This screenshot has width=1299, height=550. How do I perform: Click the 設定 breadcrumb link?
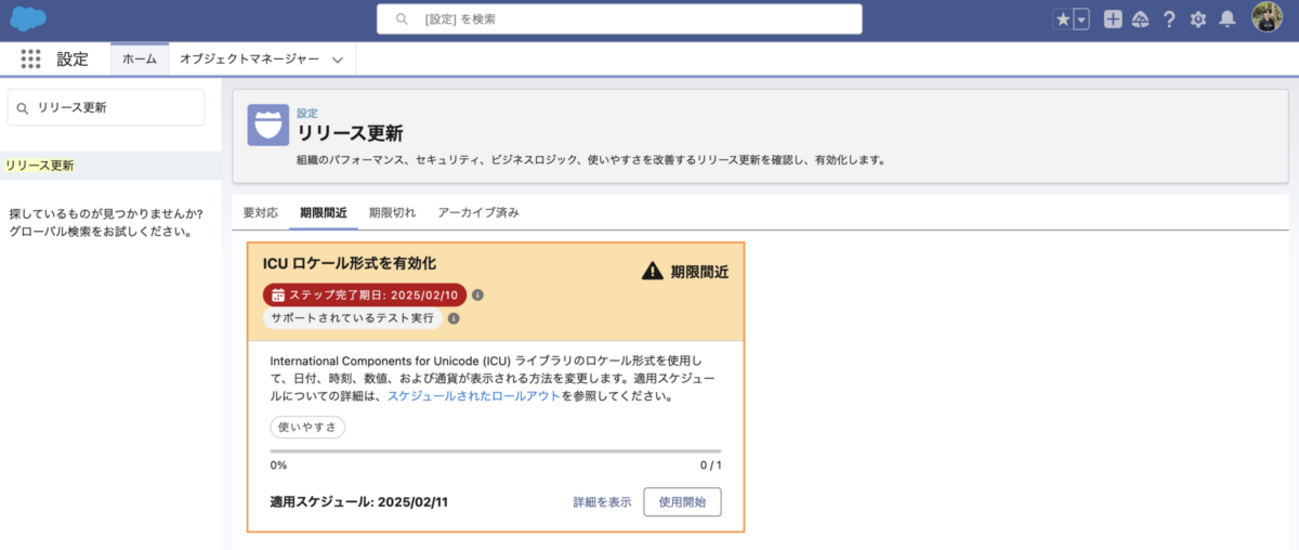click(307, 113)
